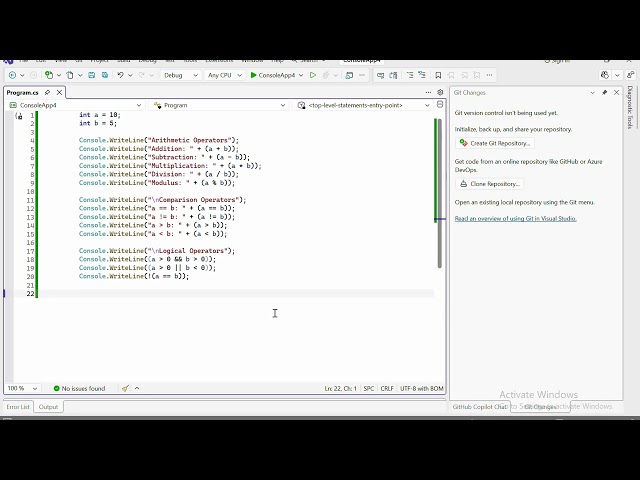
Task: Expand the Copilot dropdown arrow
Action: tap(617, 75)
